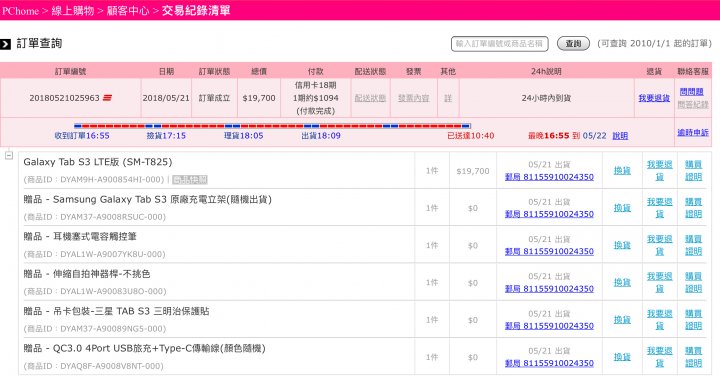
Task: Click the delivery progress bar
Action: coord(272,125)
